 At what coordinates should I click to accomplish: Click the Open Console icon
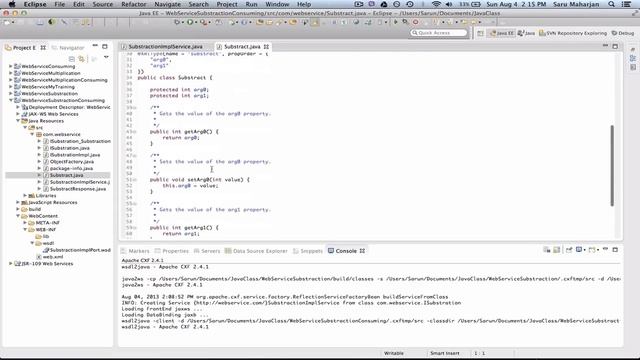click(x=591, y=249)
